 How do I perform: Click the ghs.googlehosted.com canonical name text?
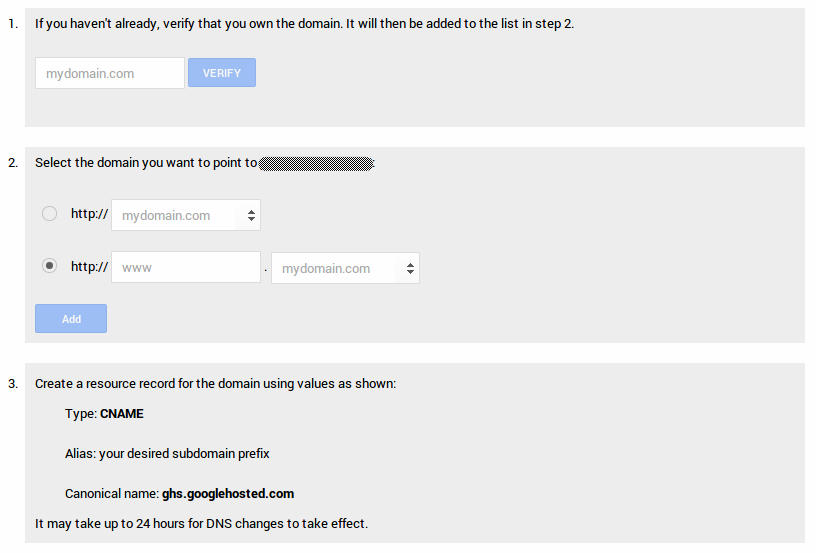(x=228, y=493)
